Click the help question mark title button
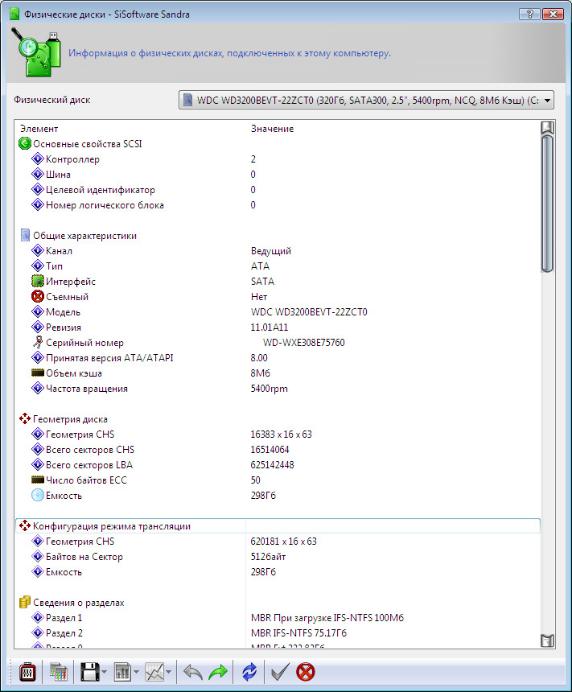Screen dimensions: 572x692 tap(529, 14)
